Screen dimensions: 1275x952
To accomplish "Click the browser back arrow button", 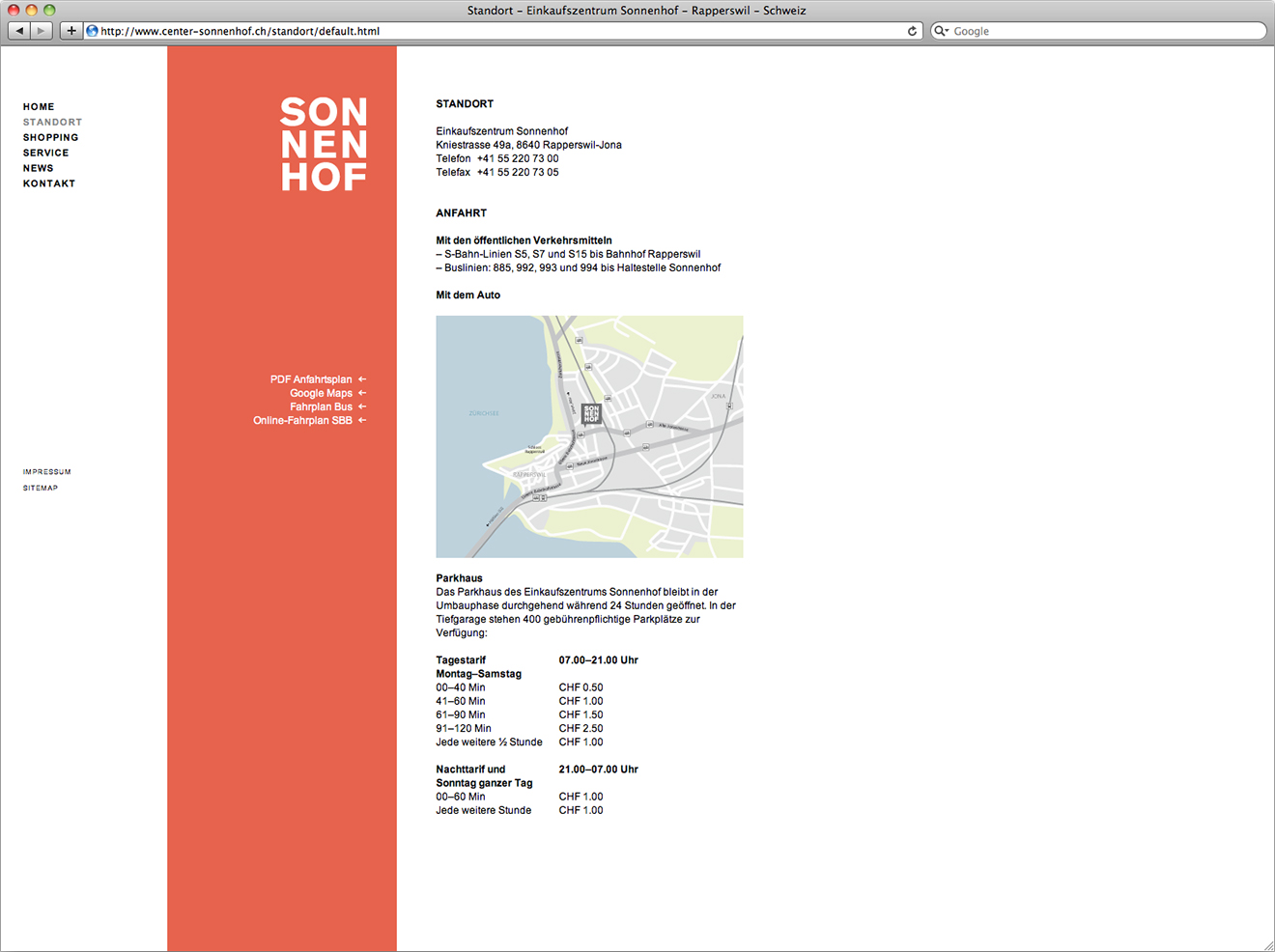I will coord(19,31).
